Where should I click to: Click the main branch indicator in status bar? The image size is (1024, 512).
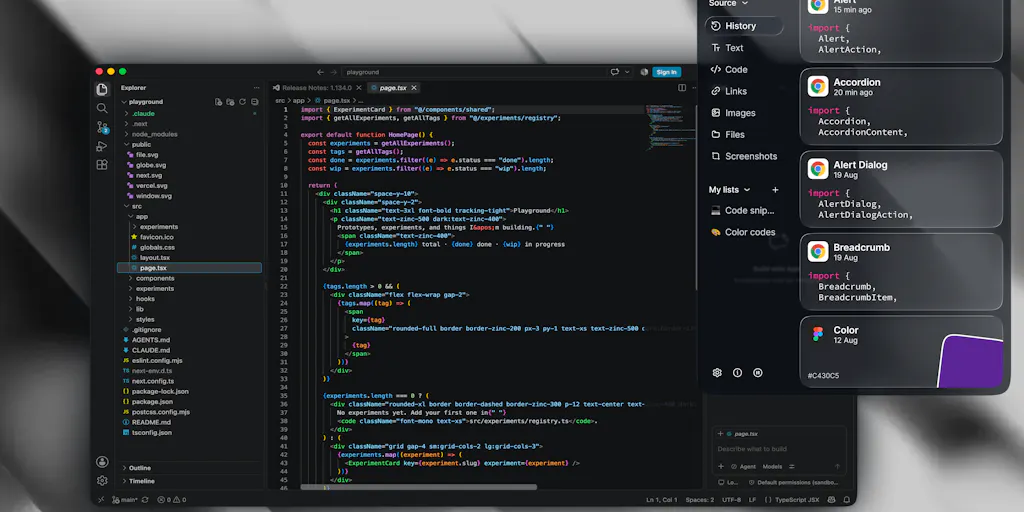point(125,500)
